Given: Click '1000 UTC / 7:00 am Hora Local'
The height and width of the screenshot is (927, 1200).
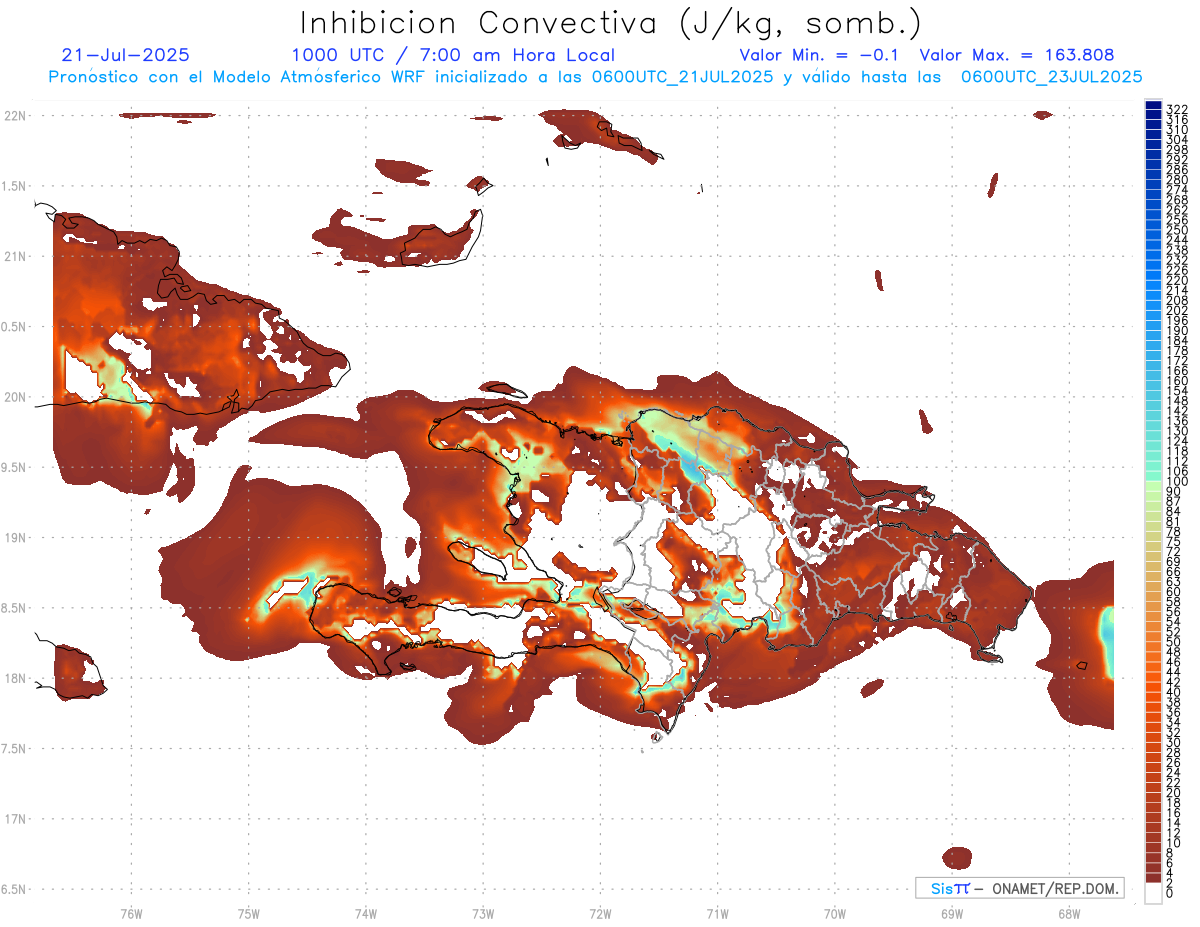Looking at the screenshot, I should 453,56.
